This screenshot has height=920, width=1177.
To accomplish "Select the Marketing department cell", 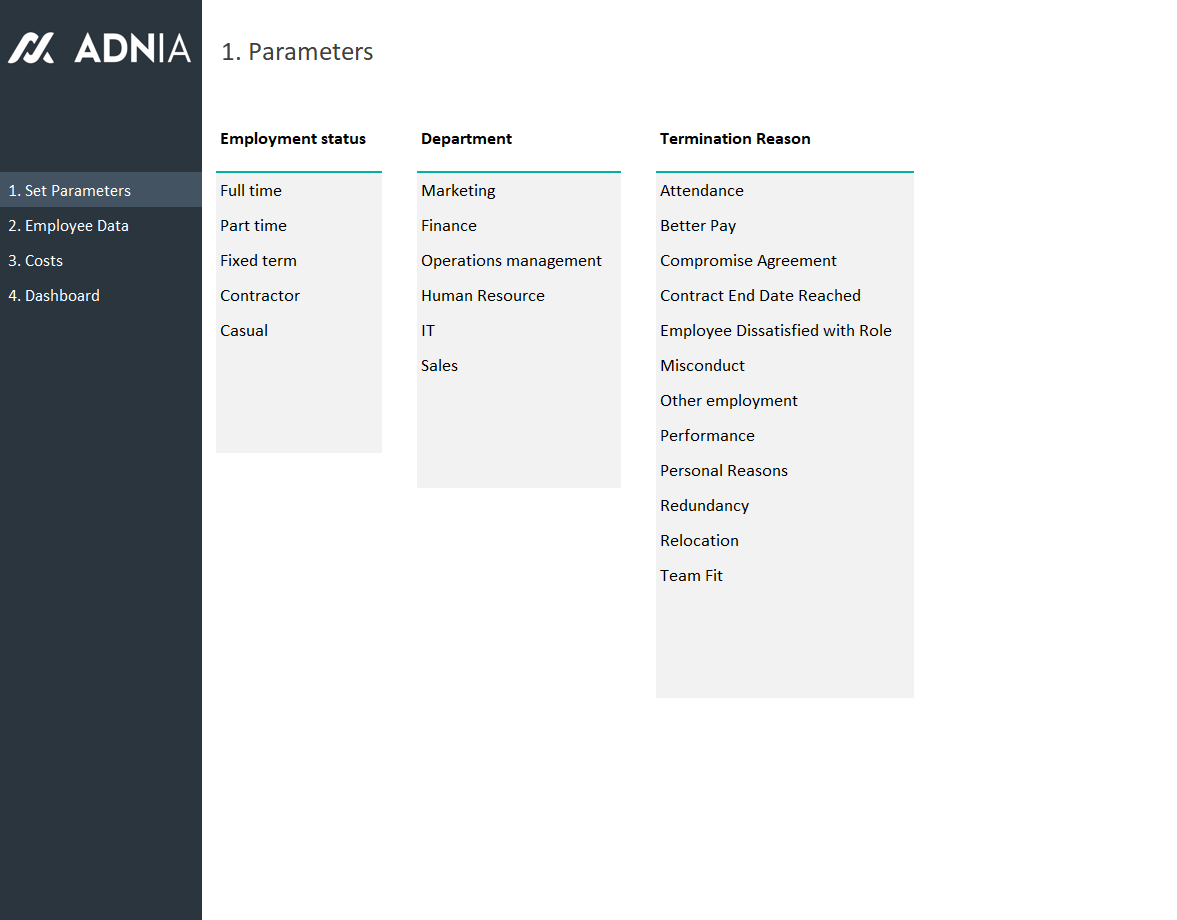I will (x=458, y=190).
